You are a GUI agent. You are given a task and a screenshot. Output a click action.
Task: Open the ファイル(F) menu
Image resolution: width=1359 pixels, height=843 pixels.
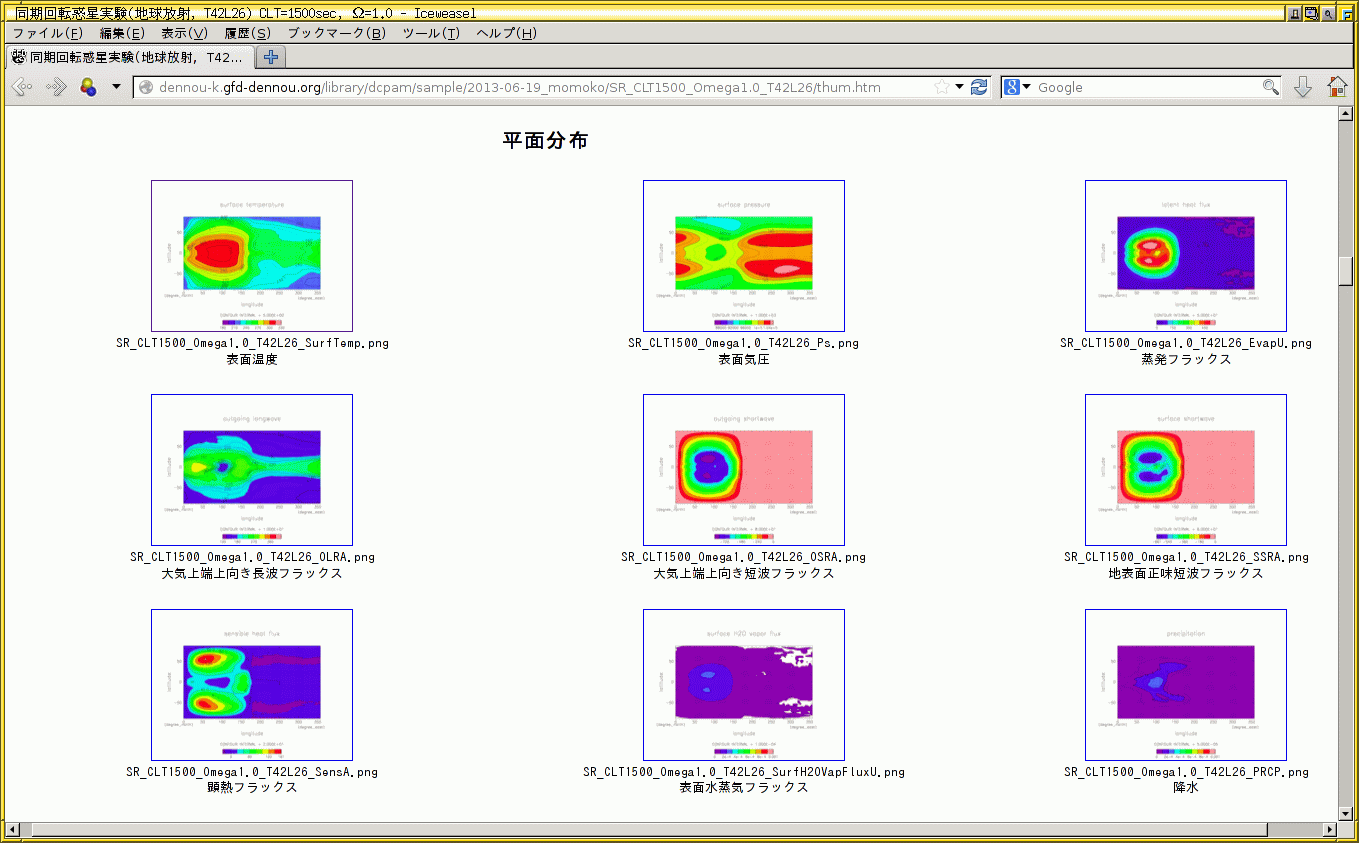click(x=47, y=33)
